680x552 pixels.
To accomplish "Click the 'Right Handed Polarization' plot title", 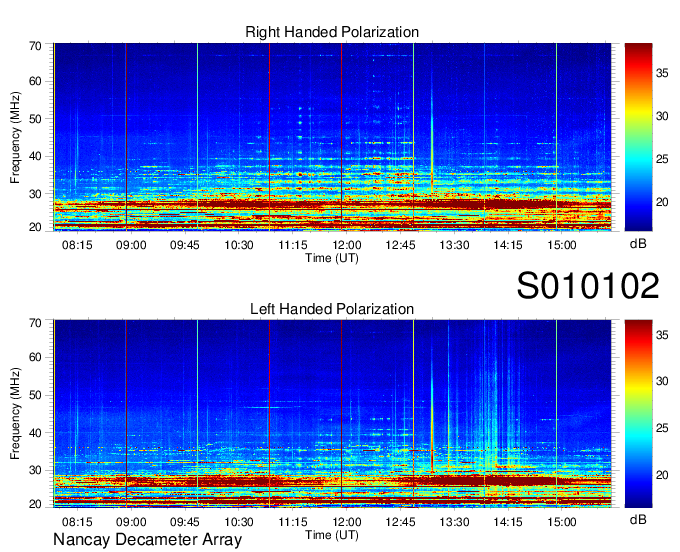I will click(x=332, y=32).
